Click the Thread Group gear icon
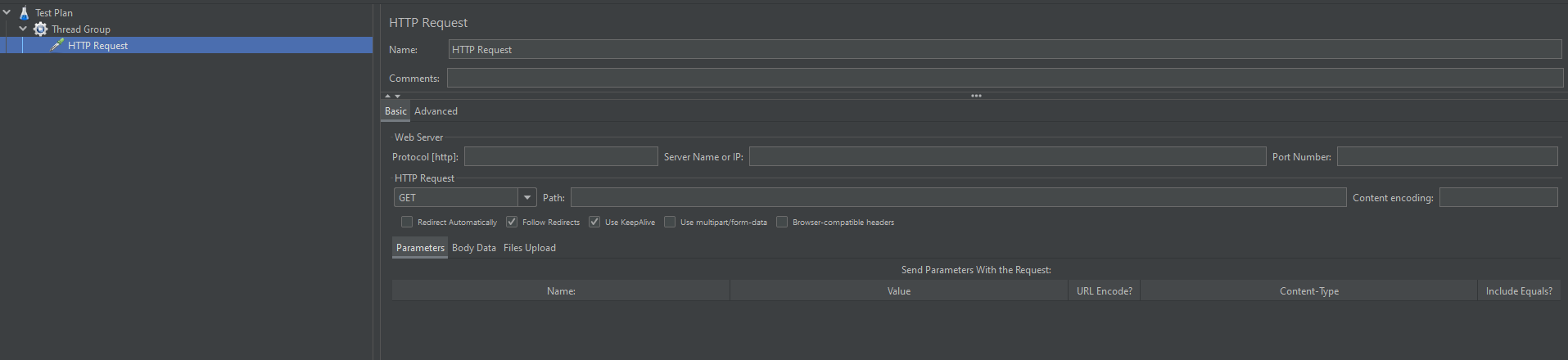 [x=40, y=29]
